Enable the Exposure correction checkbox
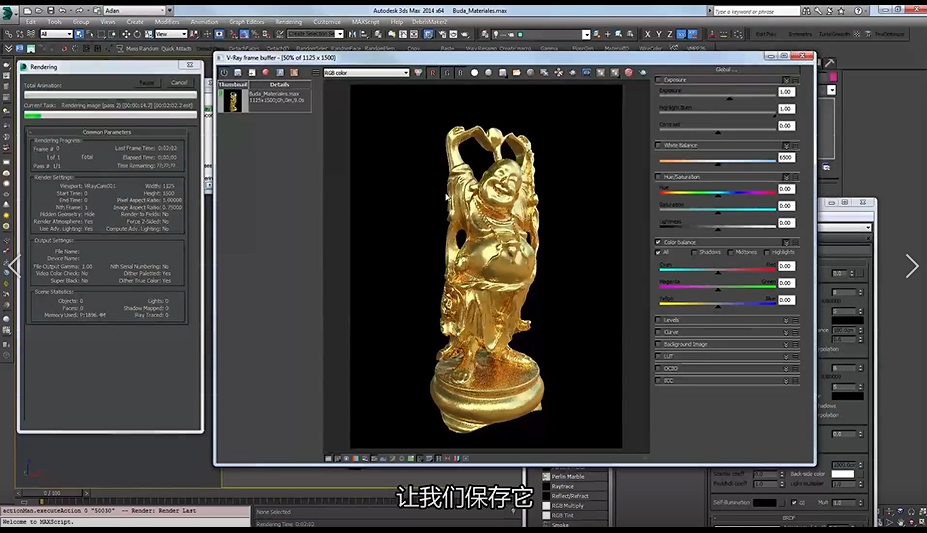This screenshot has height=533, width=927. (x=659, y=79)
